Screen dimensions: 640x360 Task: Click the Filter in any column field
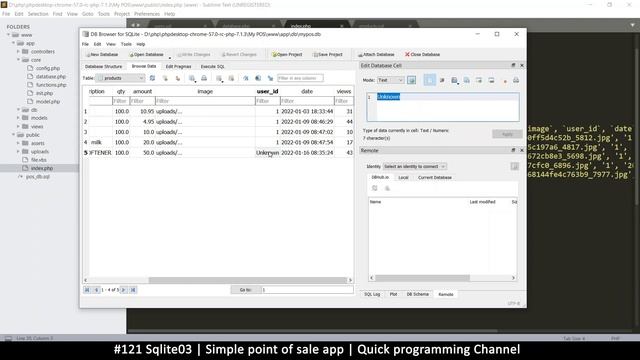point(300,78)
